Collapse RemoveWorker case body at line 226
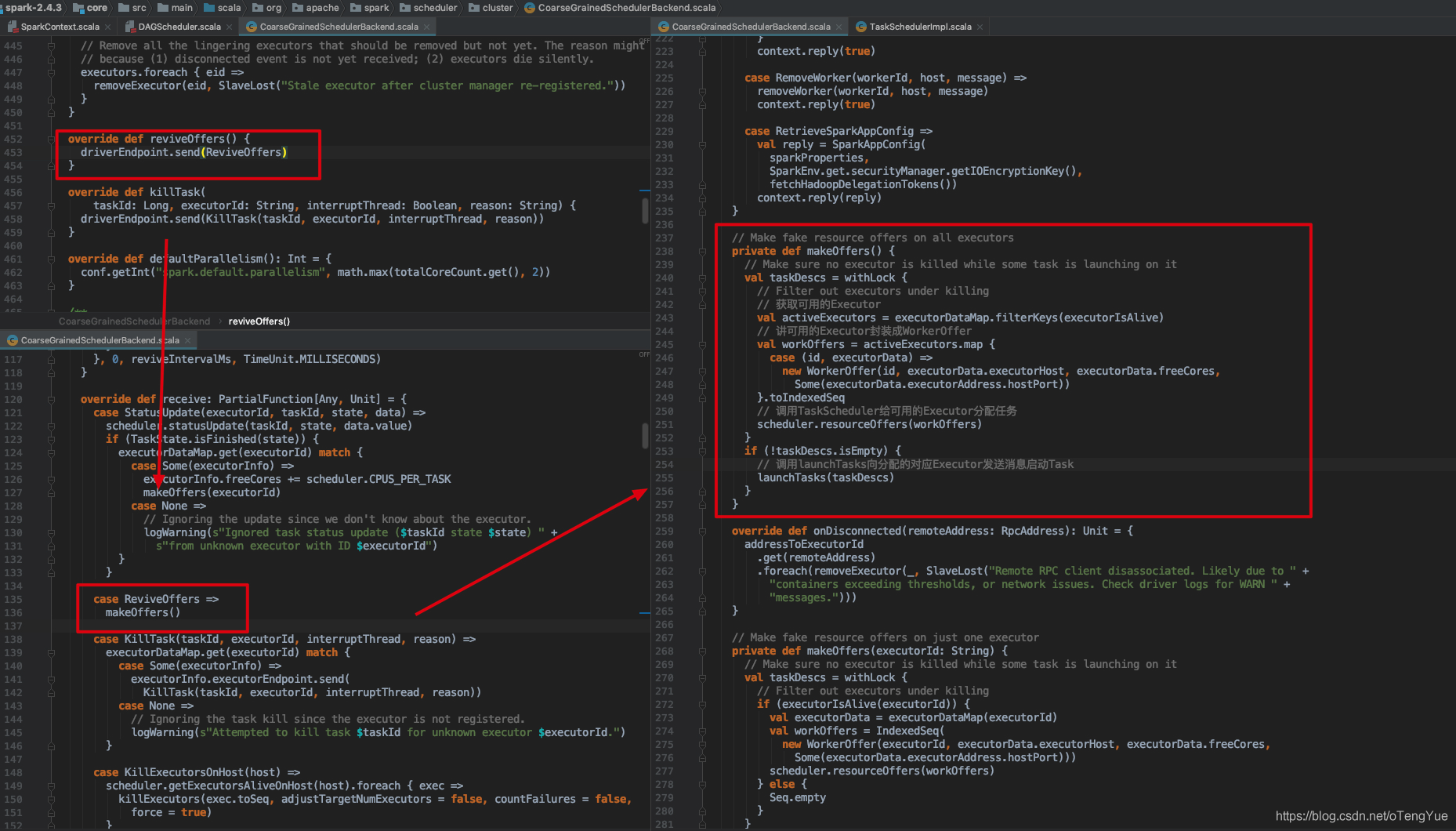 (x=702, y=92)
